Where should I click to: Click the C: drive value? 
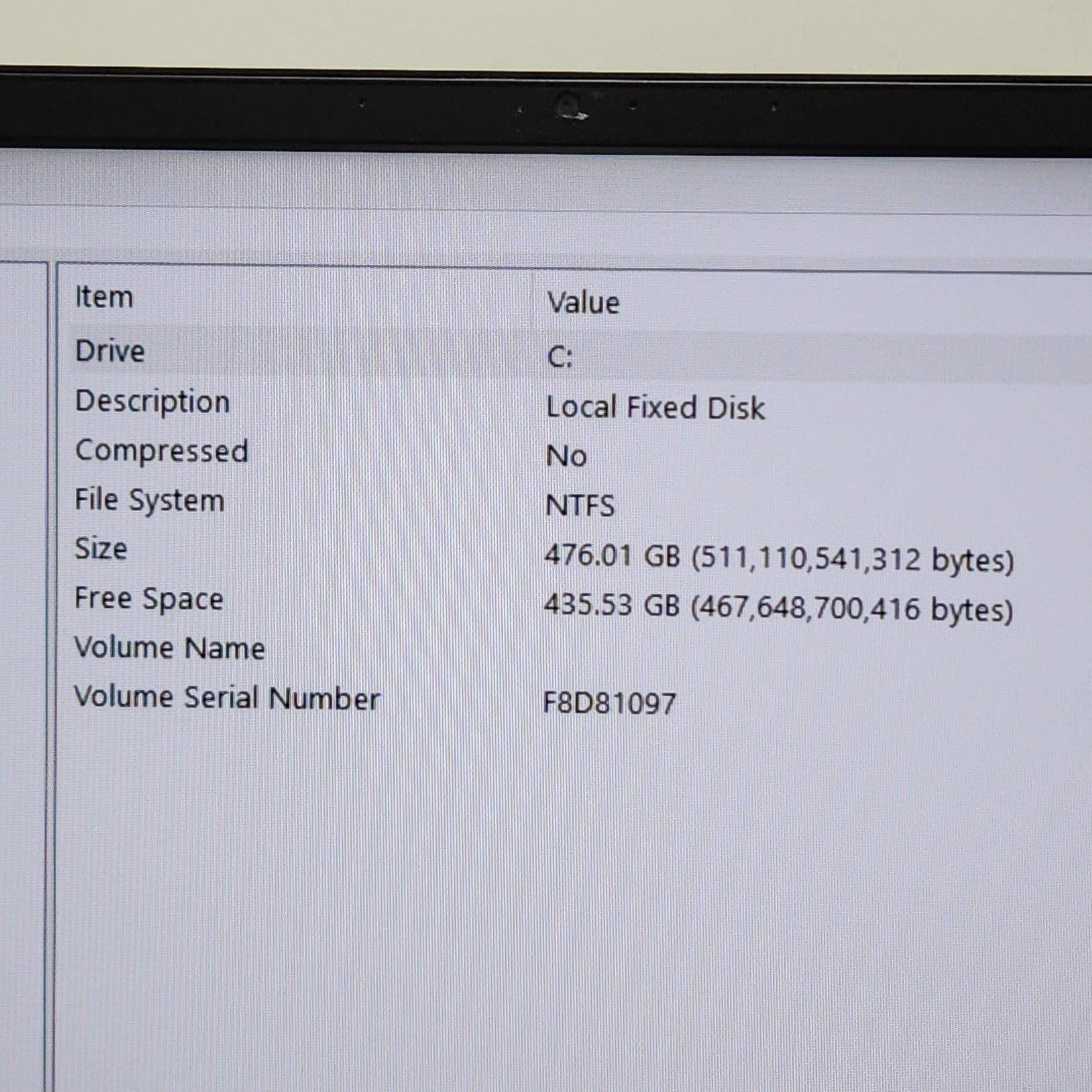pyautogui.click(x=561, y=357)
